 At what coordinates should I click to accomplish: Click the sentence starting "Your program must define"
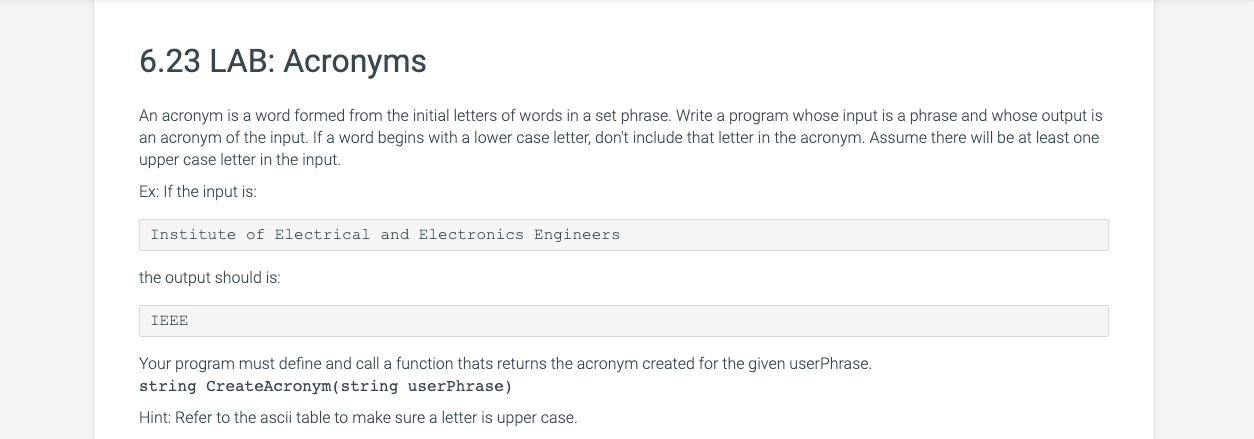click(505, 365)
